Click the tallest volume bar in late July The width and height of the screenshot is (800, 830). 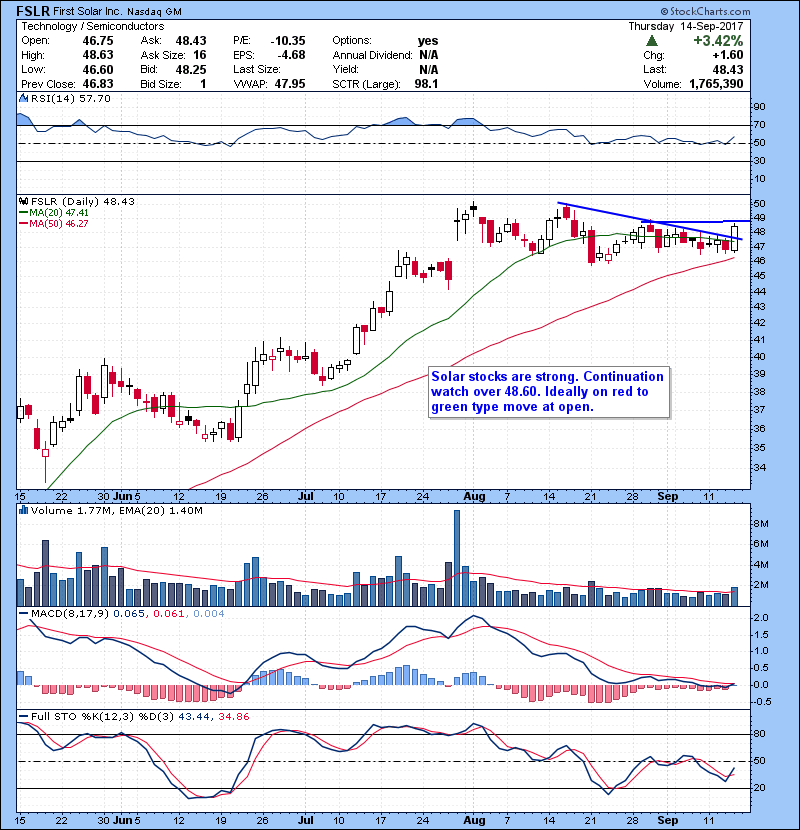point(457,558)
